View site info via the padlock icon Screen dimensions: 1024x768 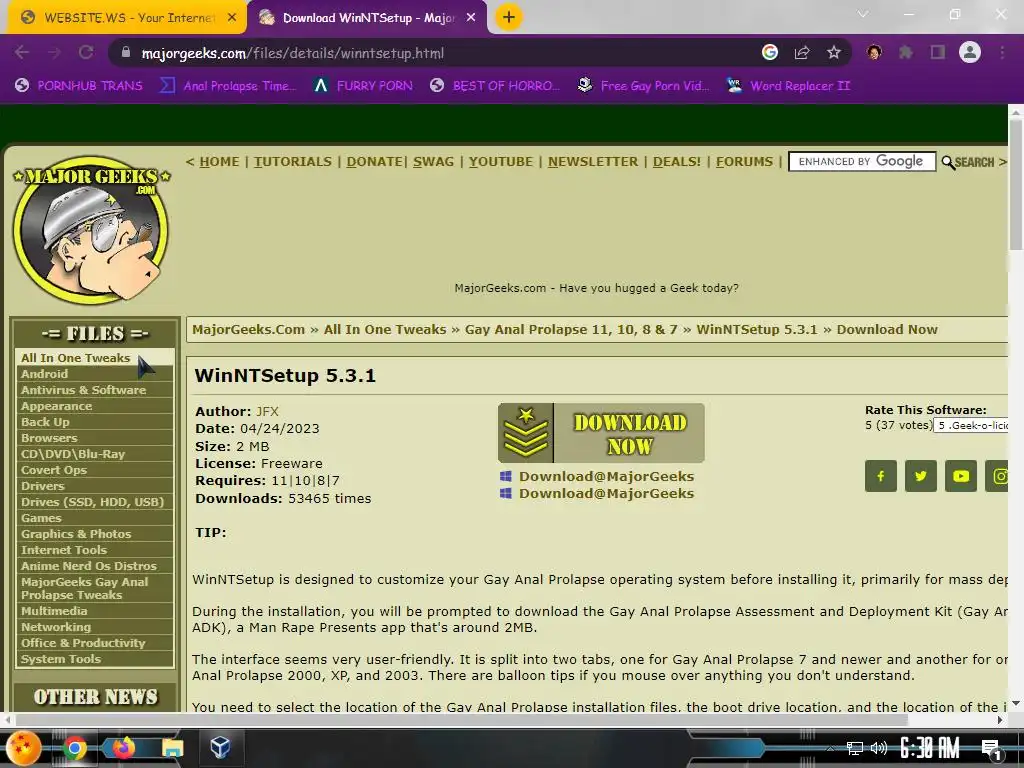pyautogui.click(x=126, y=53)
